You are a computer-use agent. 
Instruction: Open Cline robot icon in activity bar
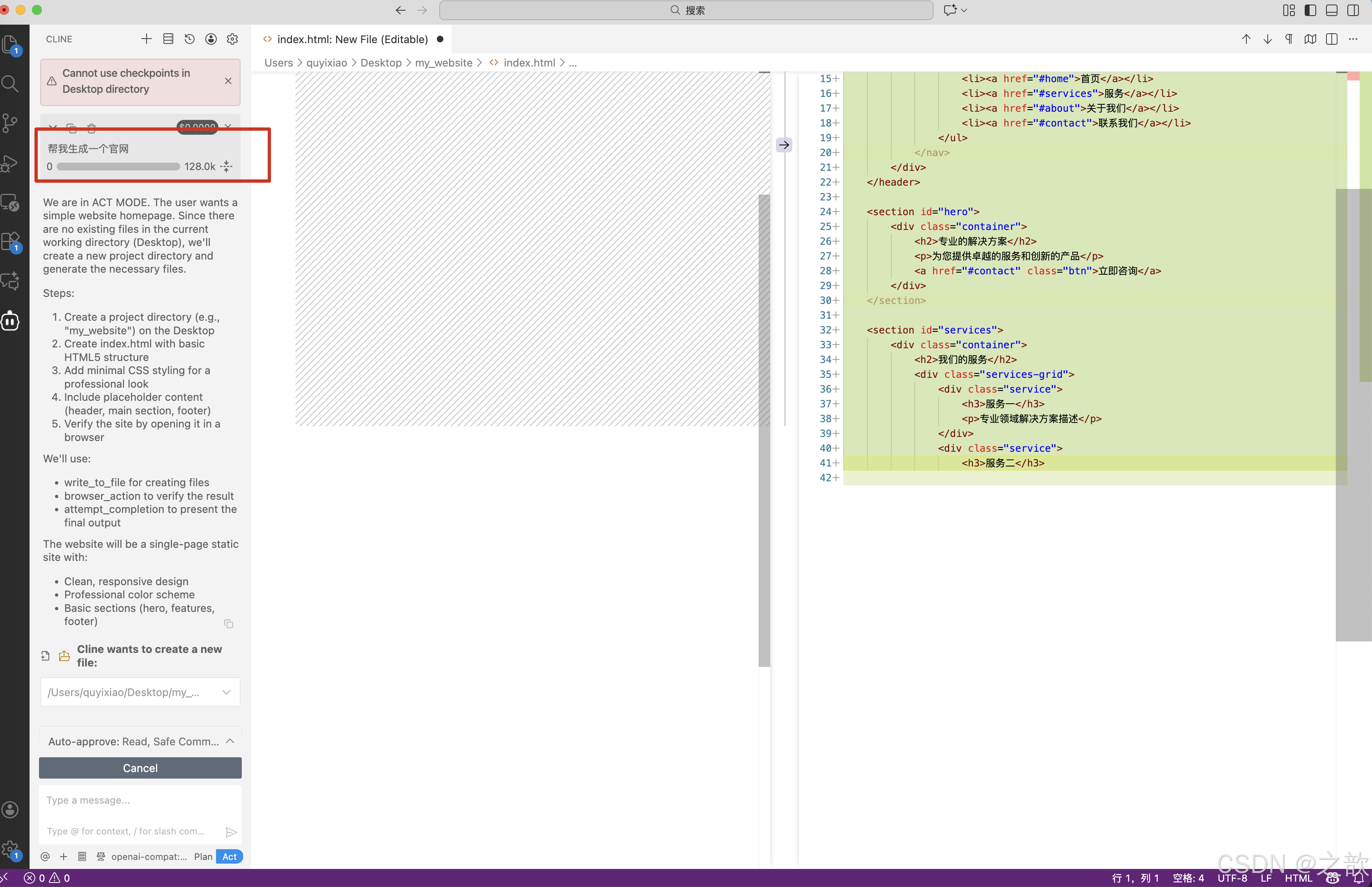10,321
